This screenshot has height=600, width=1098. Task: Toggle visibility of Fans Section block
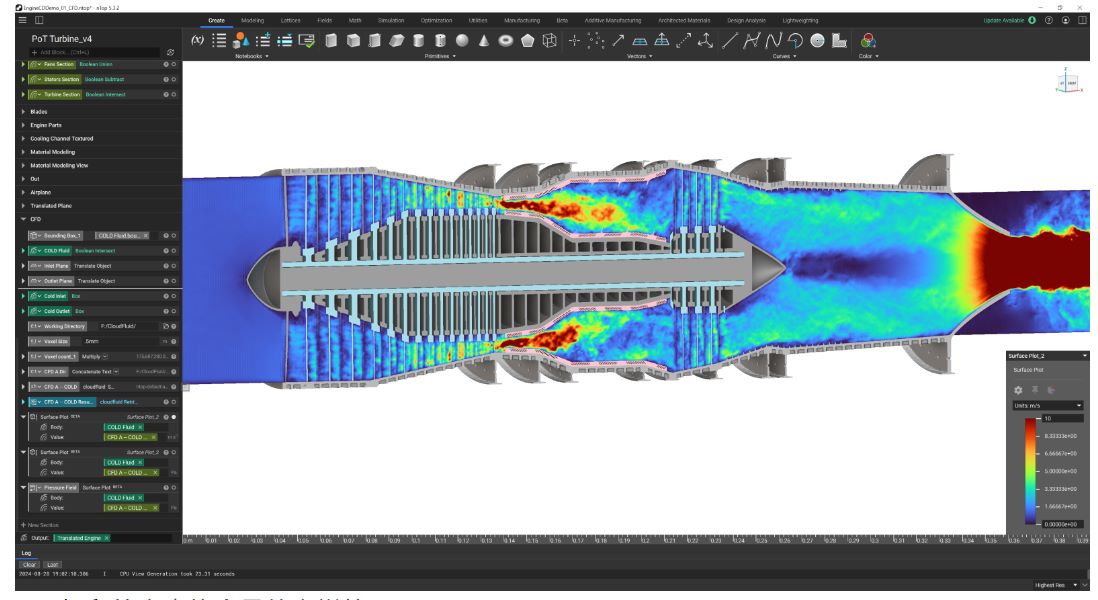[174, 64]
